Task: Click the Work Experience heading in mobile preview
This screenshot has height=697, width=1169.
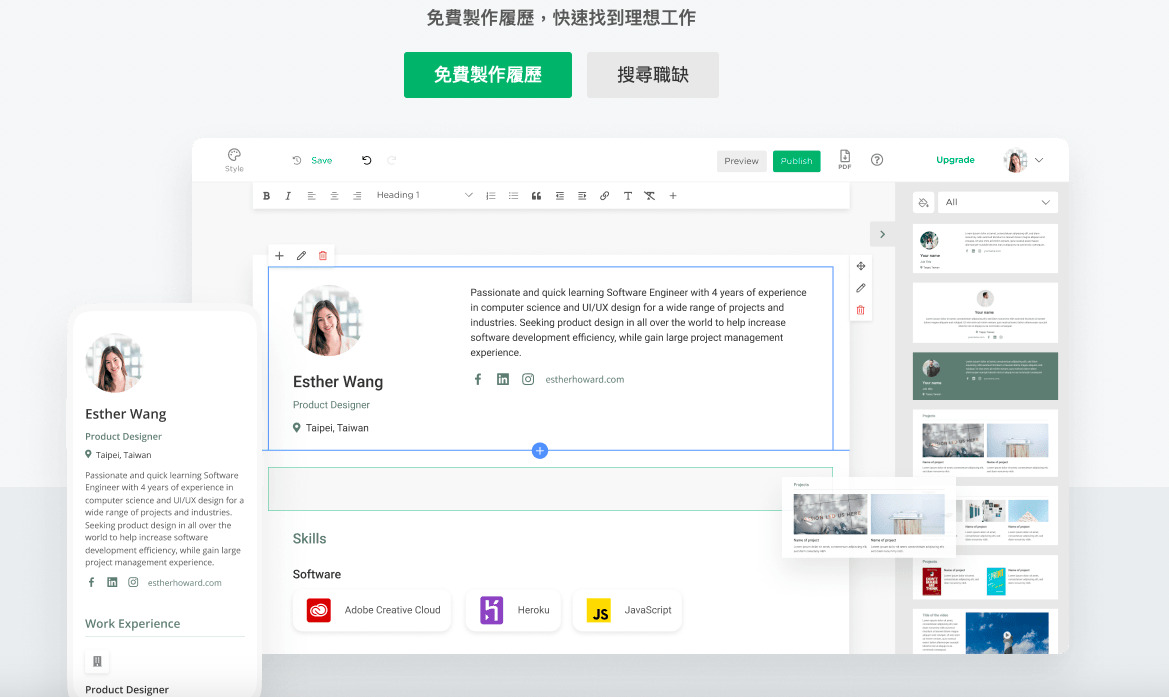Action: point(133,624)
